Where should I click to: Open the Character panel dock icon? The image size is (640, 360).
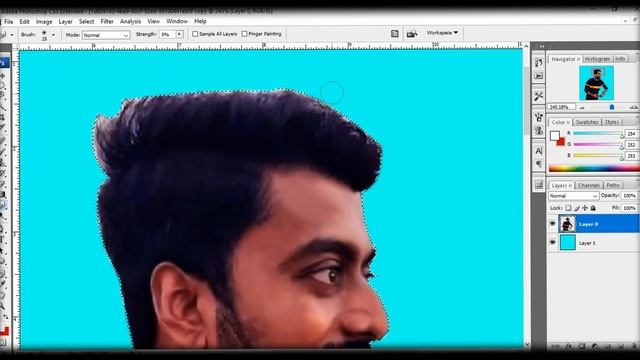pyautogui.click(x=539, y=151)
